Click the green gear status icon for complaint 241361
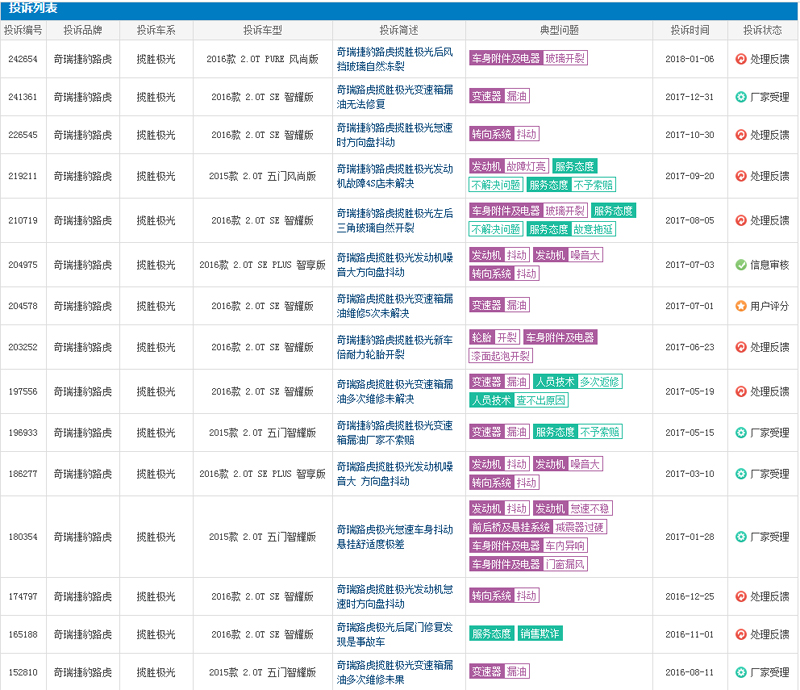 click(741, 97)
